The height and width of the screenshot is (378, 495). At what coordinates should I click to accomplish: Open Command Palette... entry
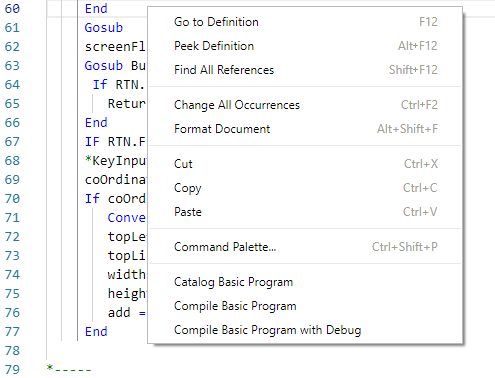coord(305,247)
